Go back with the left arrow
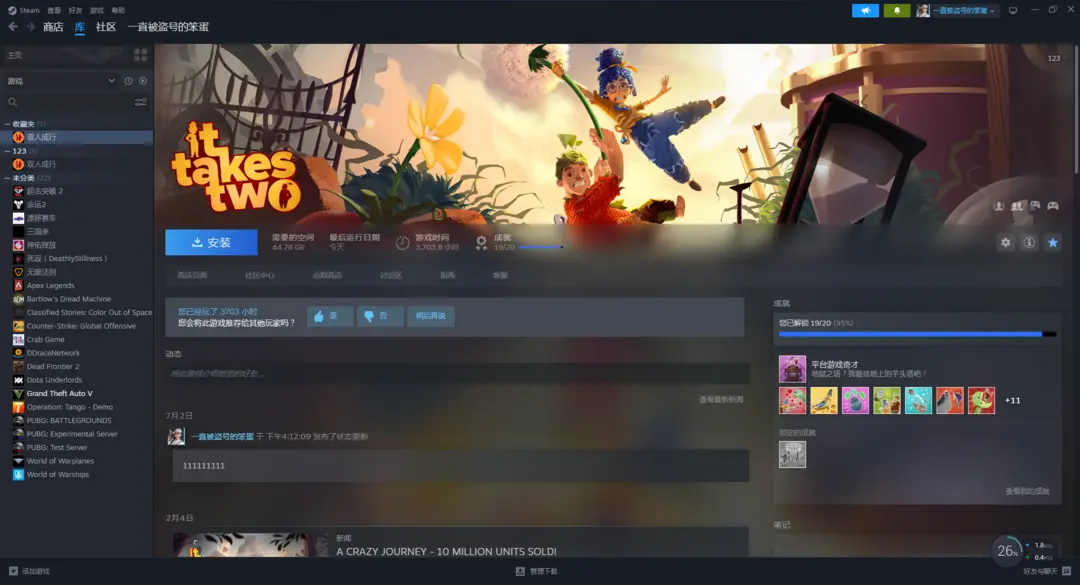The height and width of the screenshot is (585, 1080). (x=12, y=27)
